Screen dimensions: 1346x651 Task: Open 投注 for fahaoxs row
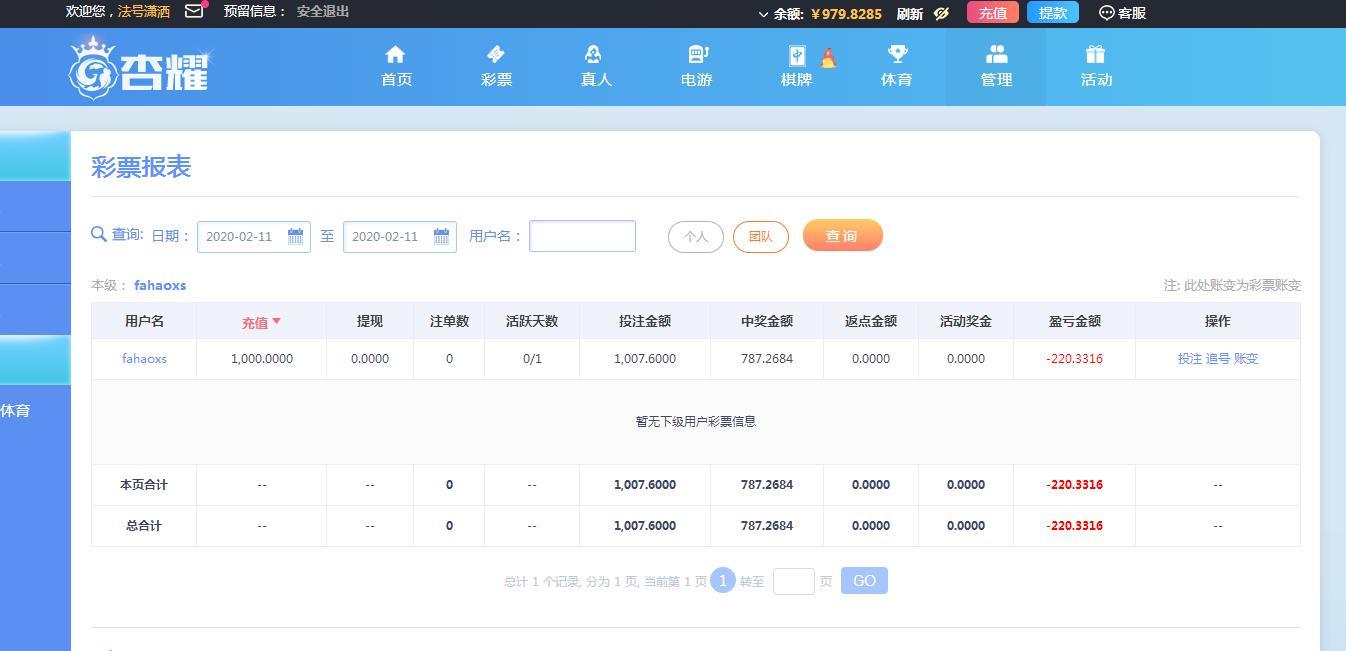click(x=1190, y=359)
